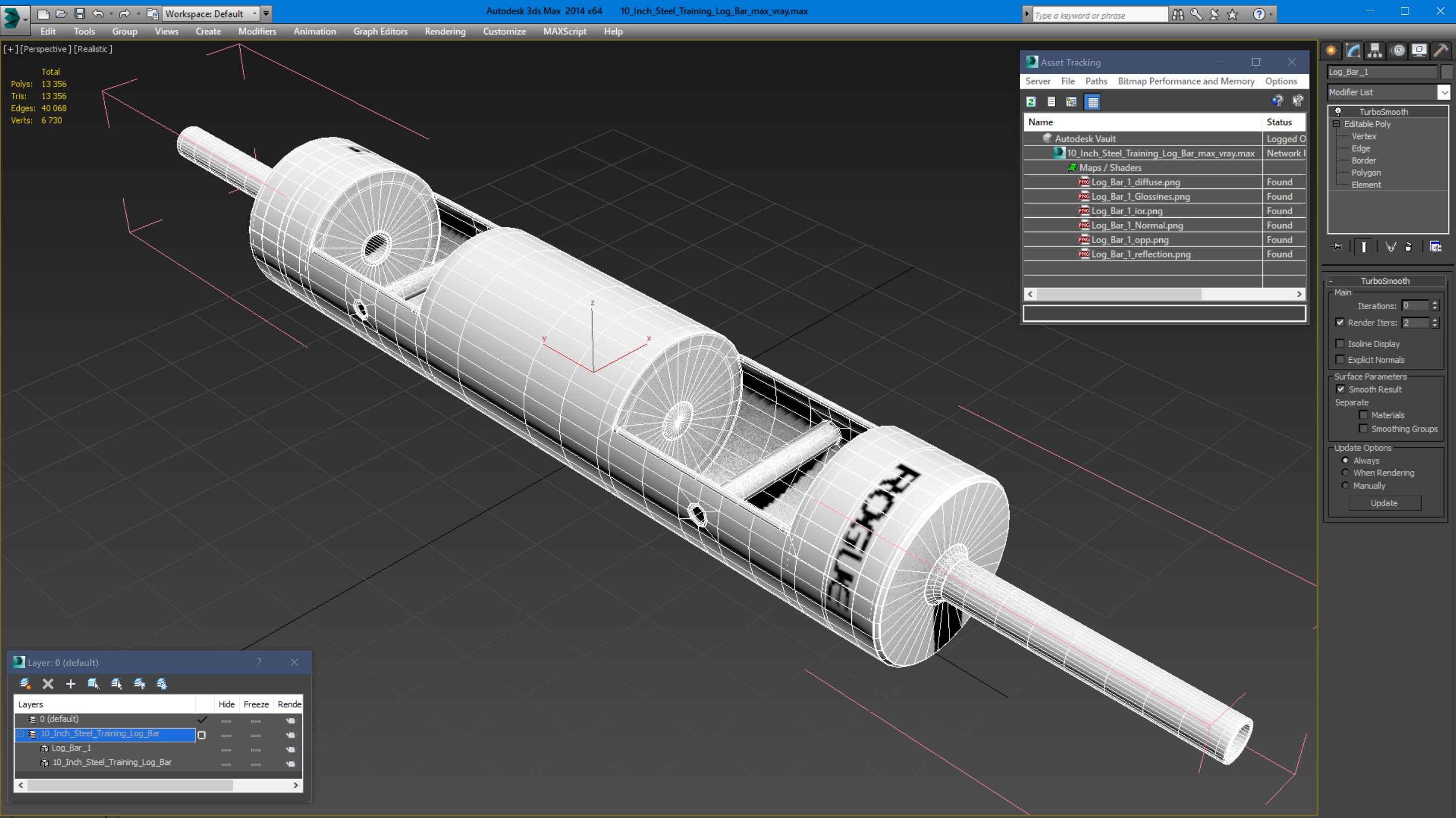Screen dimensions: 1456x818
Task: Switch to the Motion command panel tab
Action: click(1398, 51)
